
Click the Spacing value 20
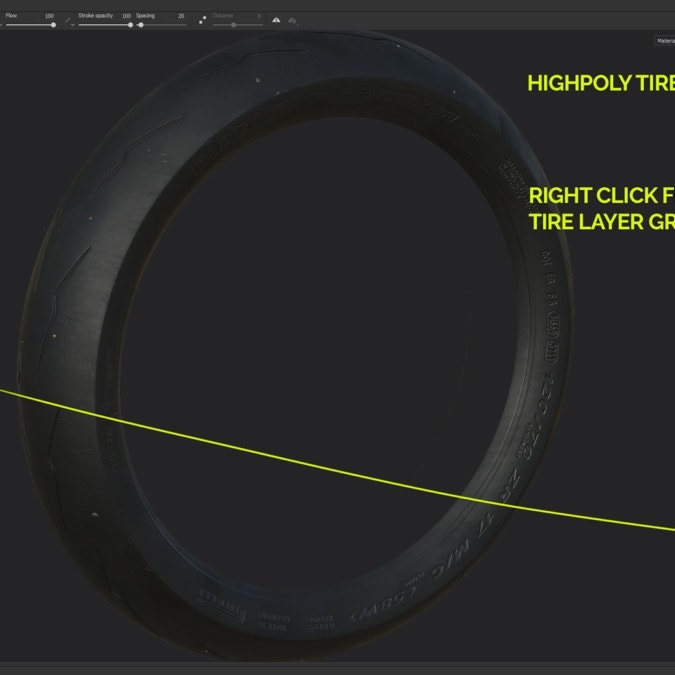click(x=181, y=16)
